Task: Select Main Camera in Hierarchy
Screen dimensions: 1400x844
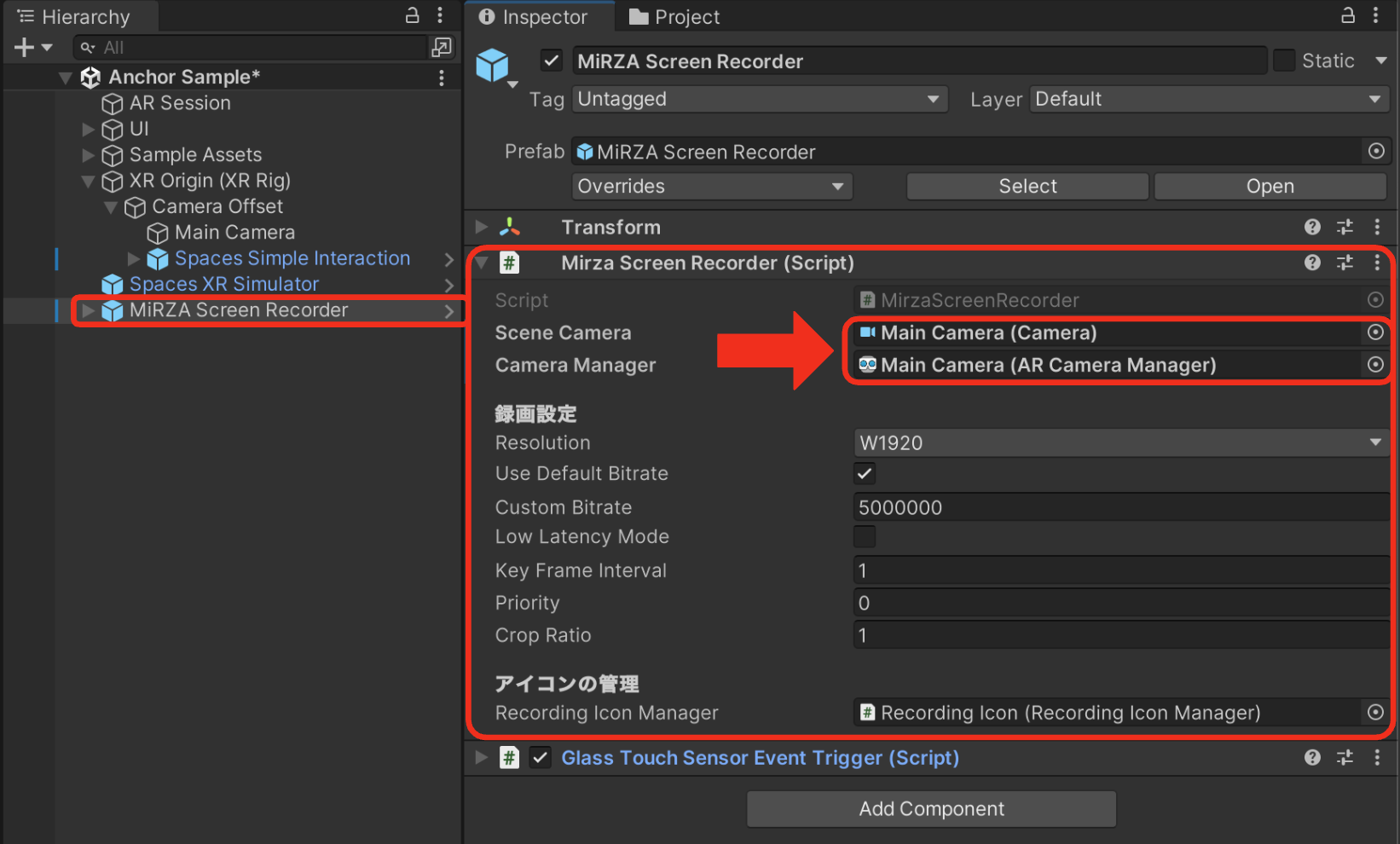Action: pos(234,233)
